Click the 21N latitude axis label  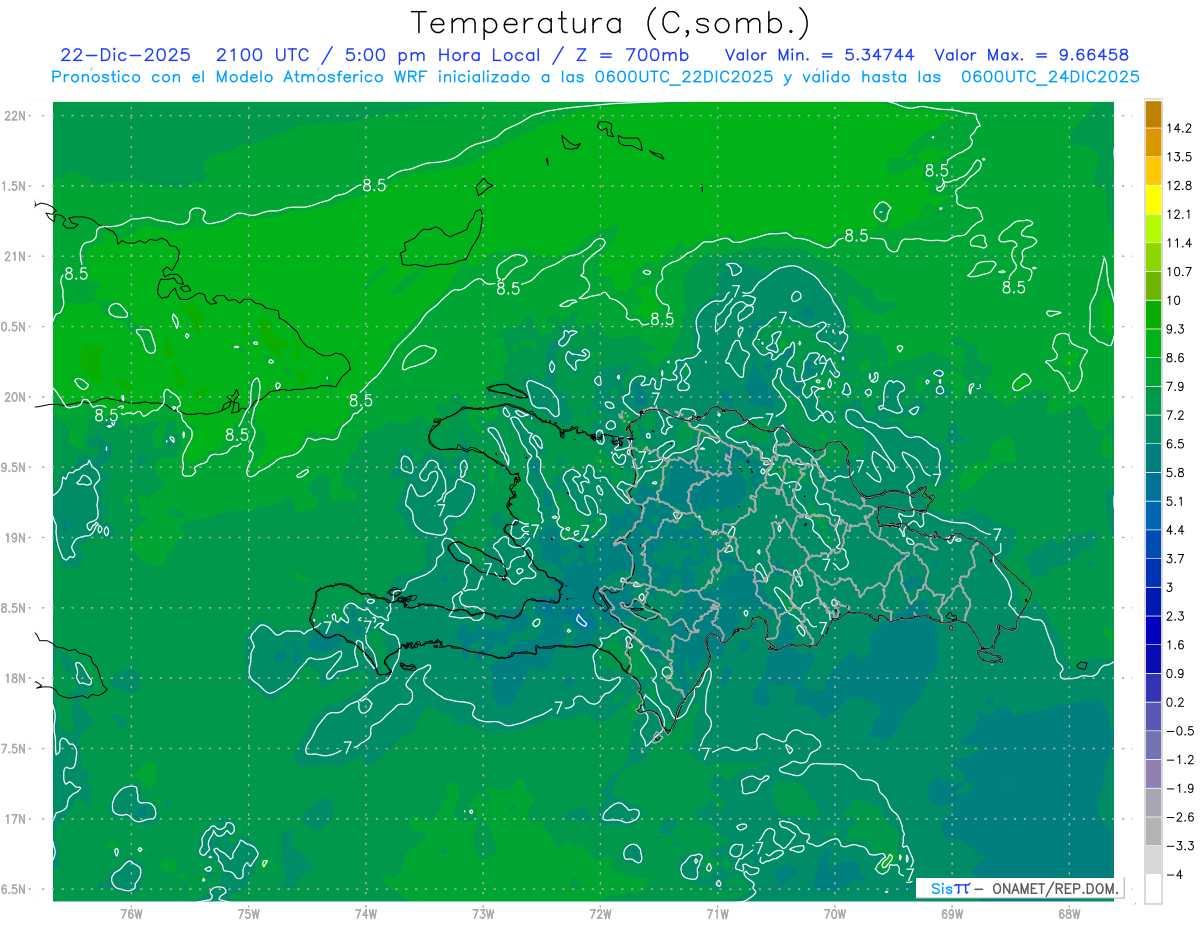(15, 256)
